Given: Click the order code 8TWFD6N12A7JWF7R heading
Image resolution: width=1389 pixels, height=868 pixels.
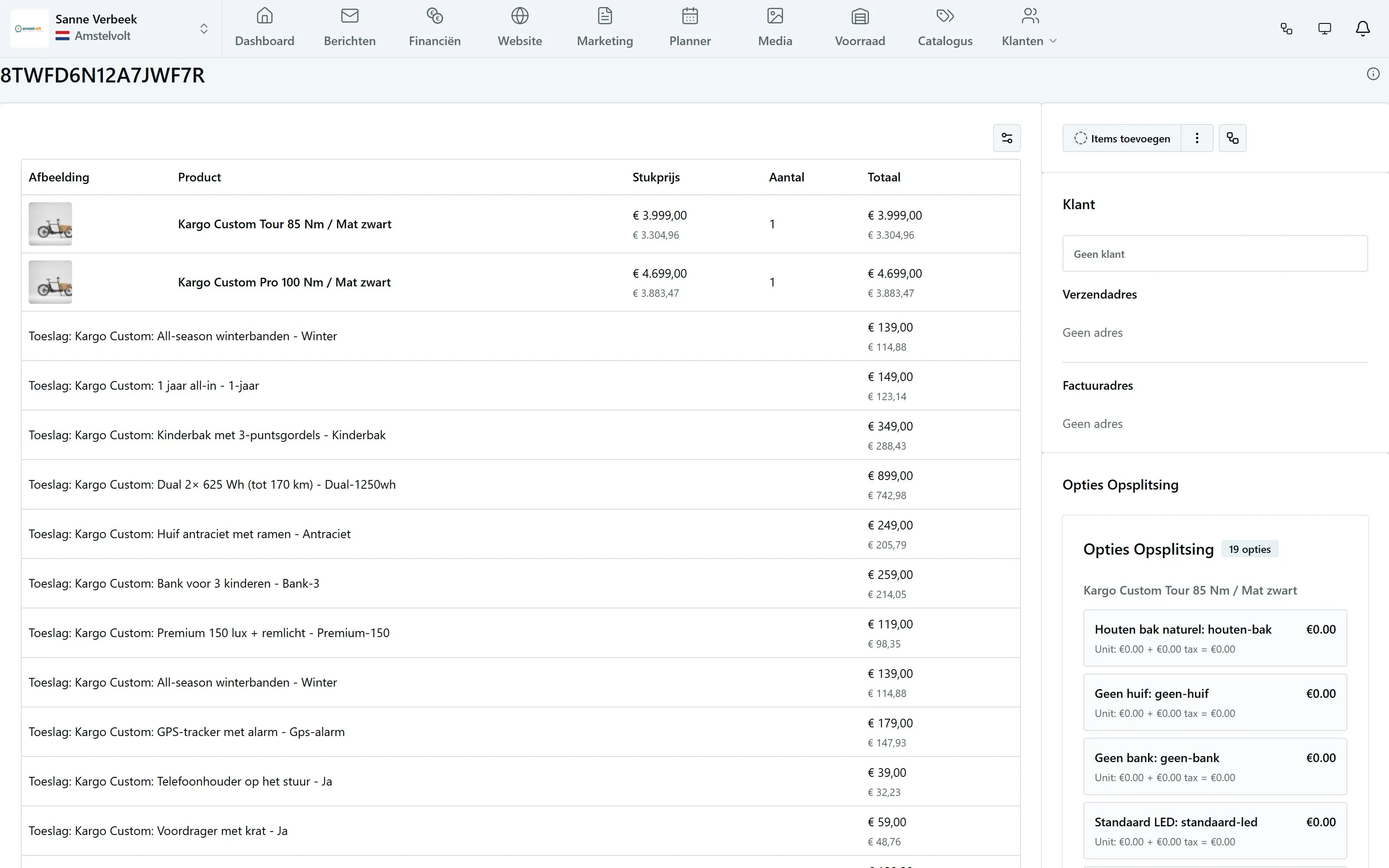Looking at the screenshot, I should coord(103,75).
